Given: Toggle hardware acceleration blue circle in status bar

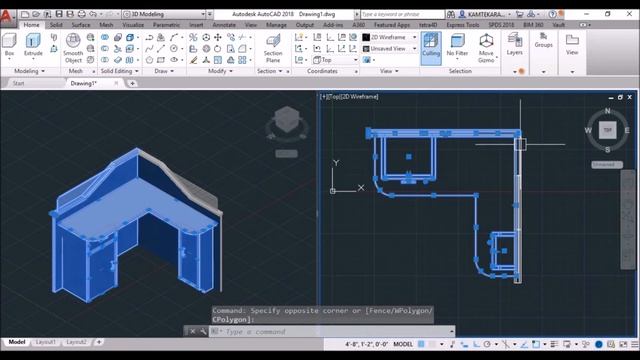Looking at the screenshot, I should tap(598, 344).
